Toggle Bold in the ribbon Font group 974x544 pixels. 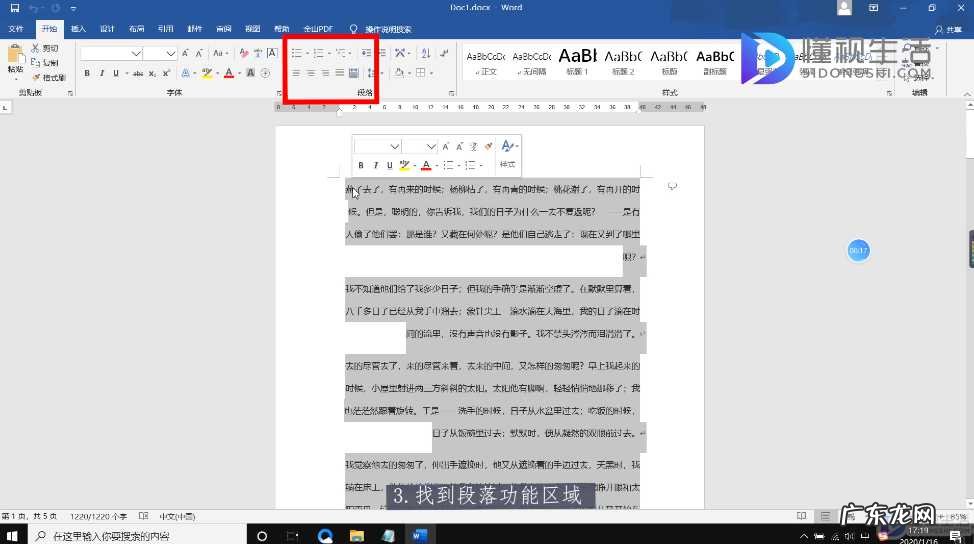coord(87,73)
